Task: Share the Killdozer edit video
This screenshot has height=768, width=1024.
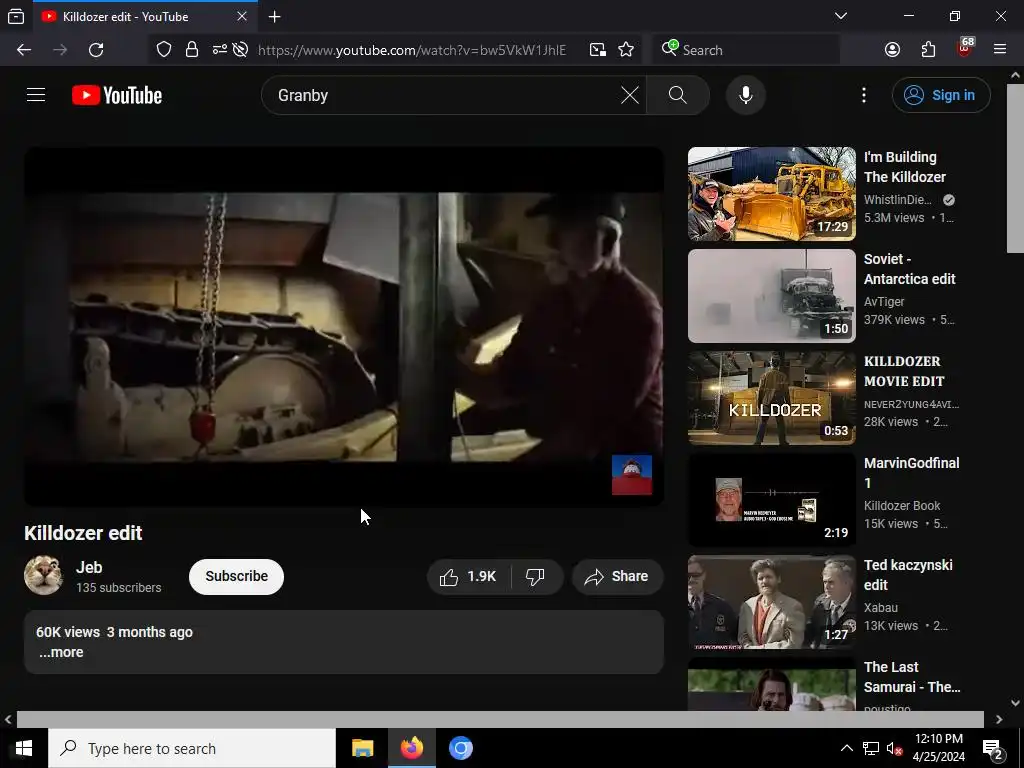Action: click(x=617, y=577)
